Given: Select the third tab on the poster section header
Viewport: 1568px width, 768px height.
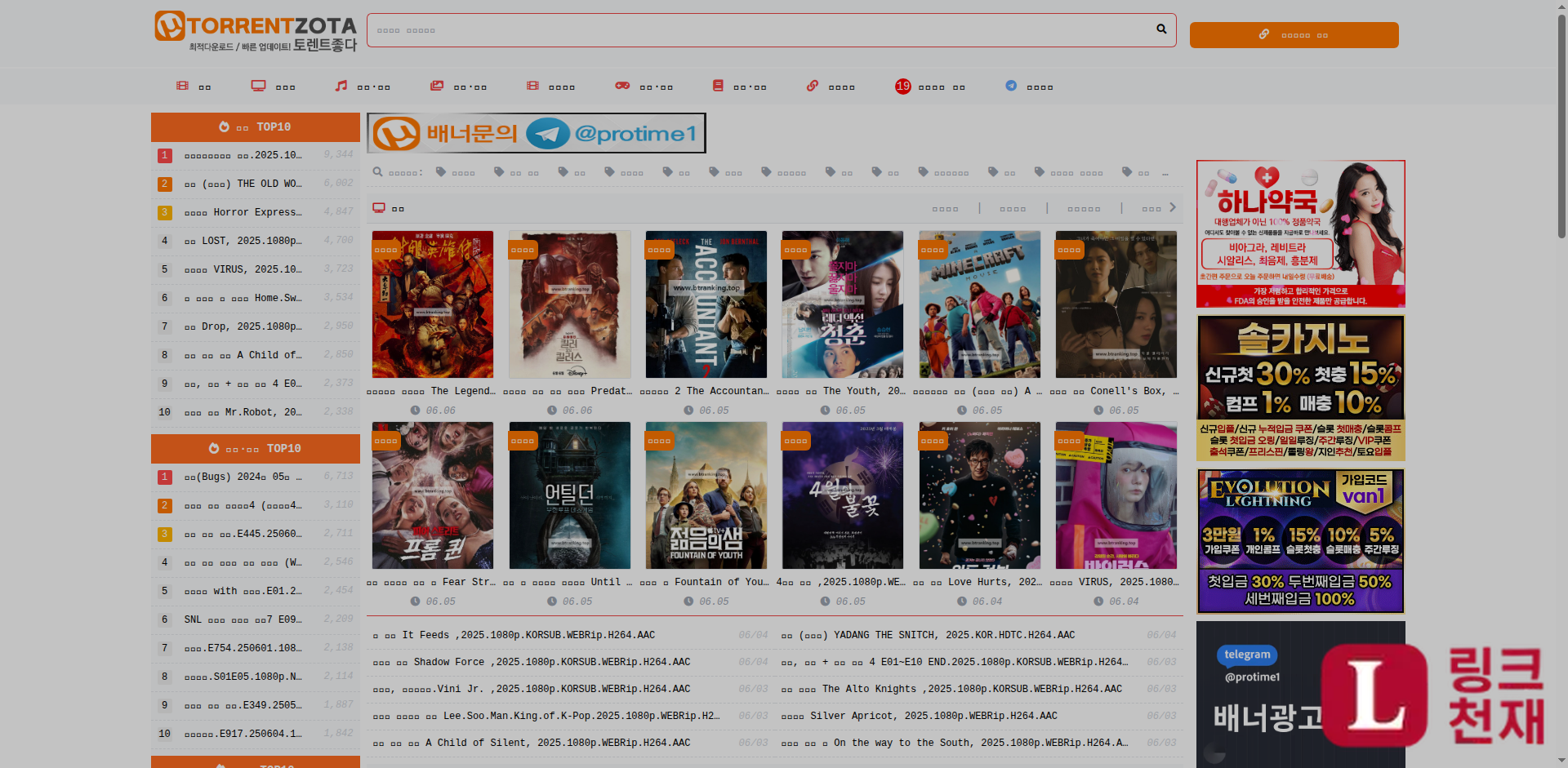Looking at the screenshot, I should [1084, 209].
